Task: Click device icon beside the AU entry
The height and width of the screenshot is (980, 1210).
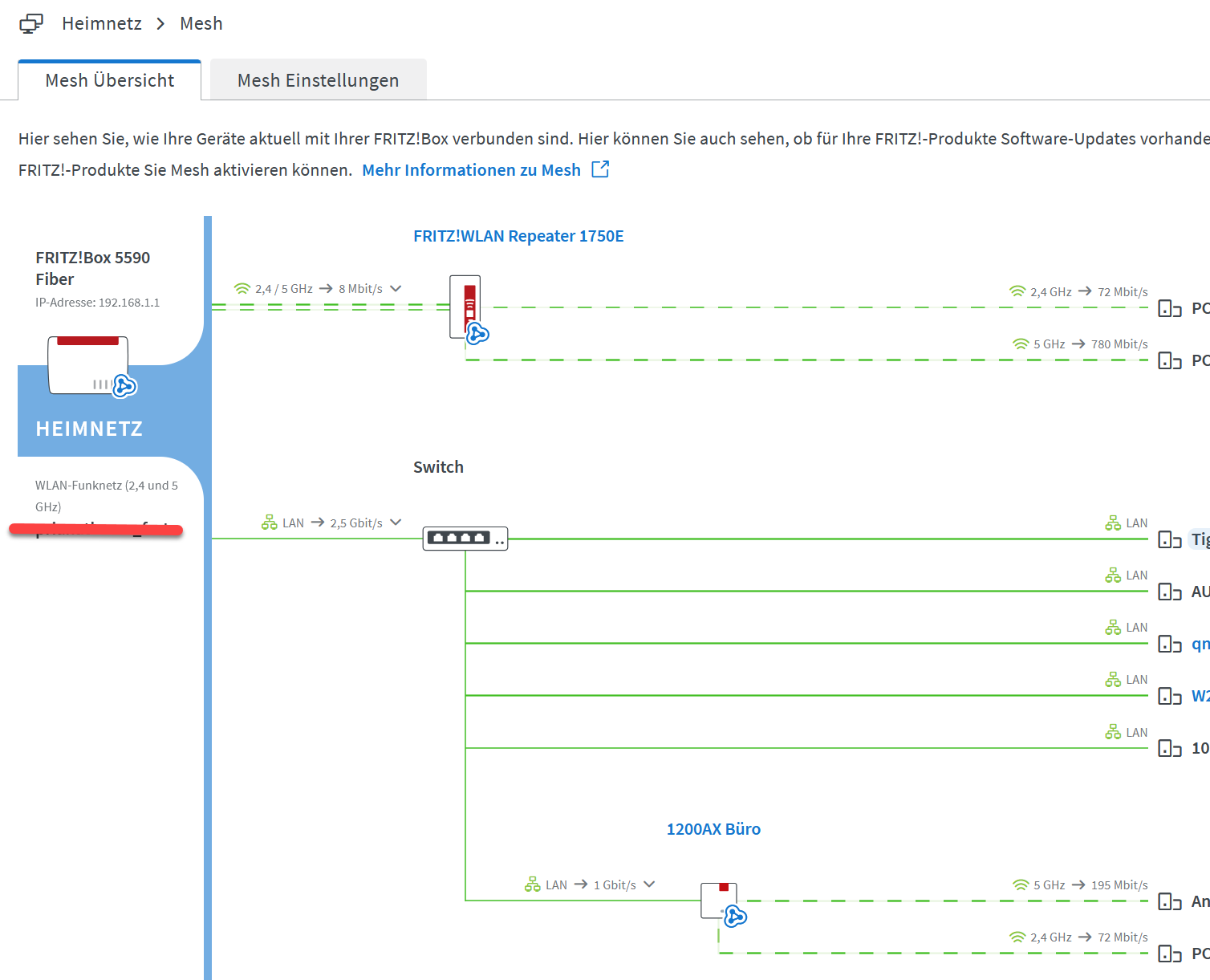Action: (x=1170, y=592)
